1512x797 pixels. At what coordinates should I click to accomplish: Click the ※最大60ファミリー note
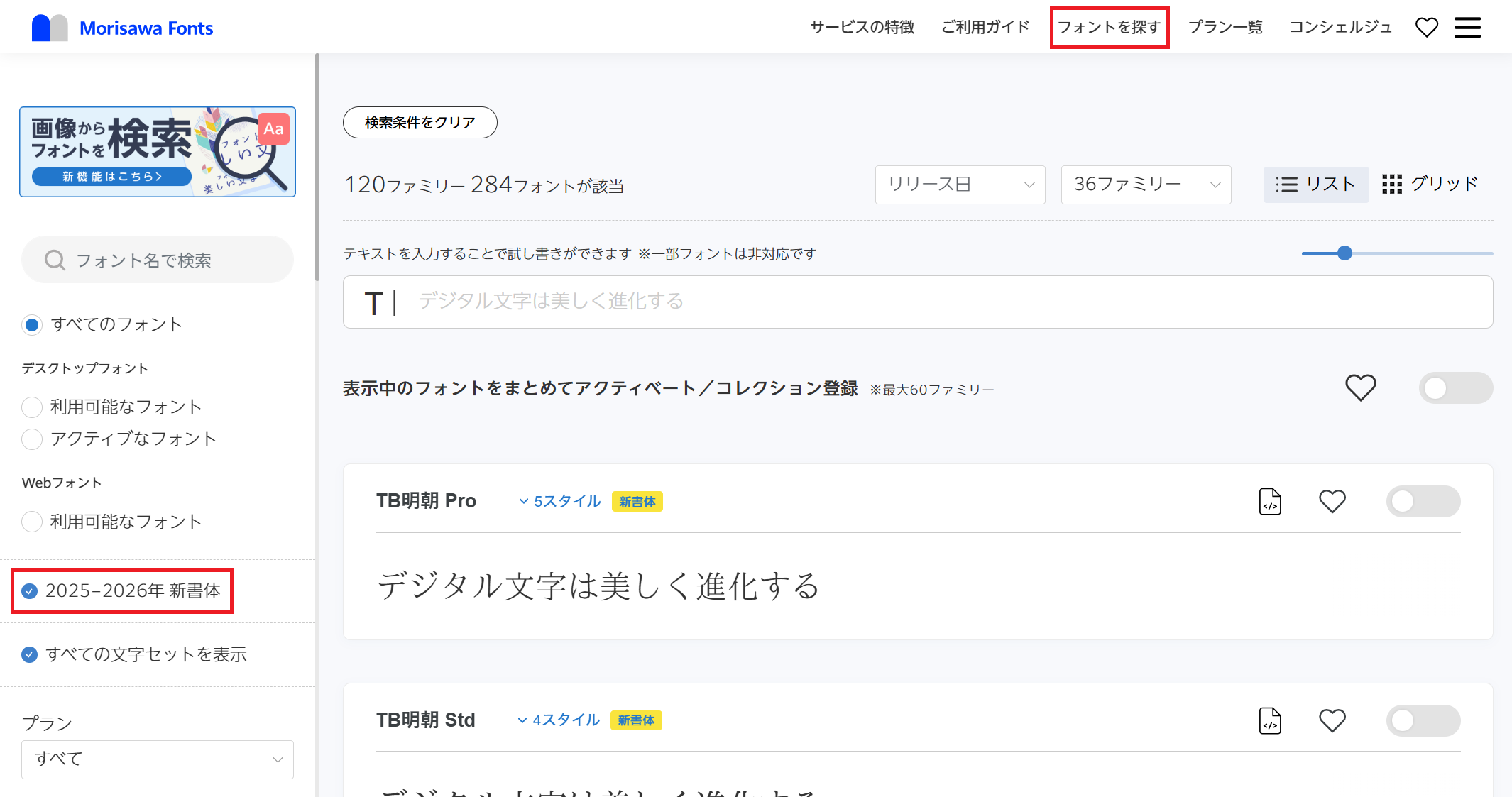[932, 390]
